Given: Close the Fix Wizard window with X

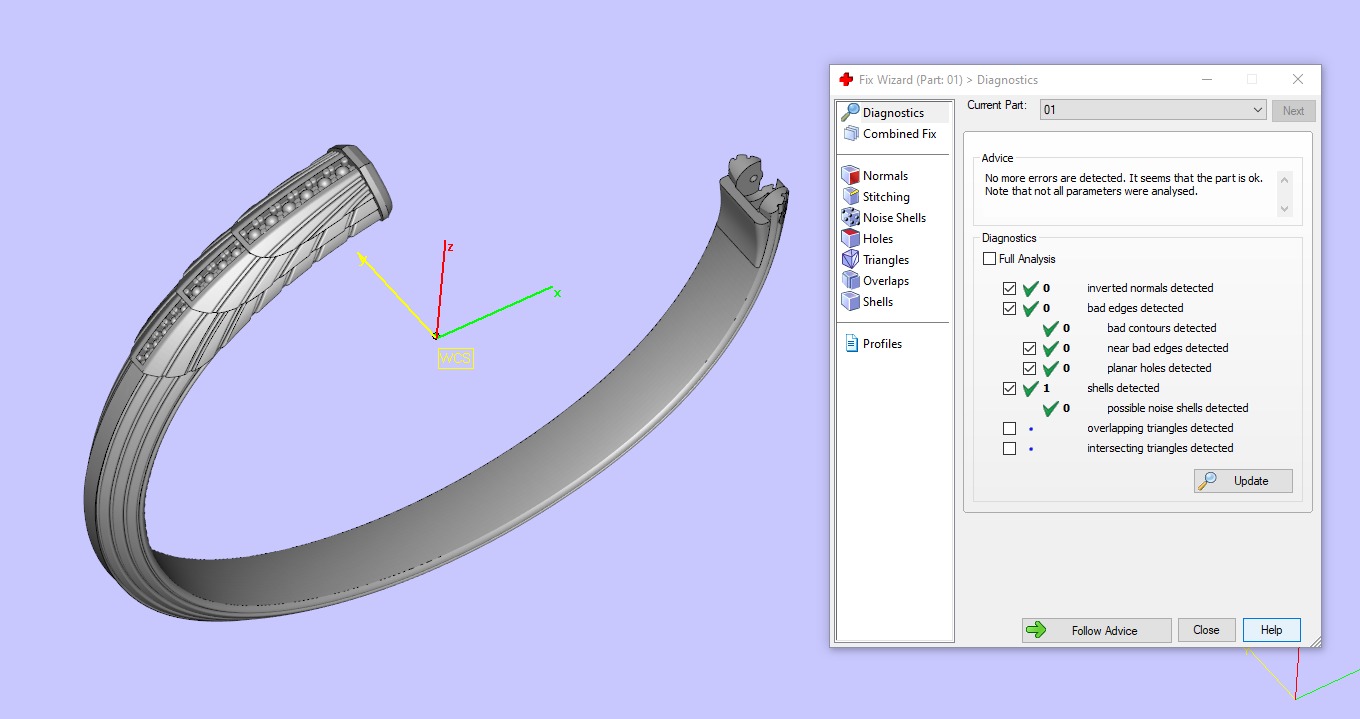Looking at the screenshot, I should pyautogui.click(x=1297, y=79).
